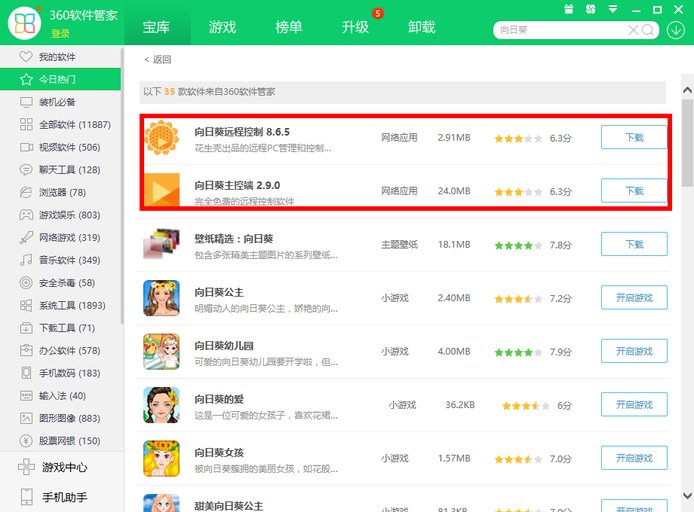
Task: Open 视频软件 (506) camera icon
Action: (x=26, y=147)
